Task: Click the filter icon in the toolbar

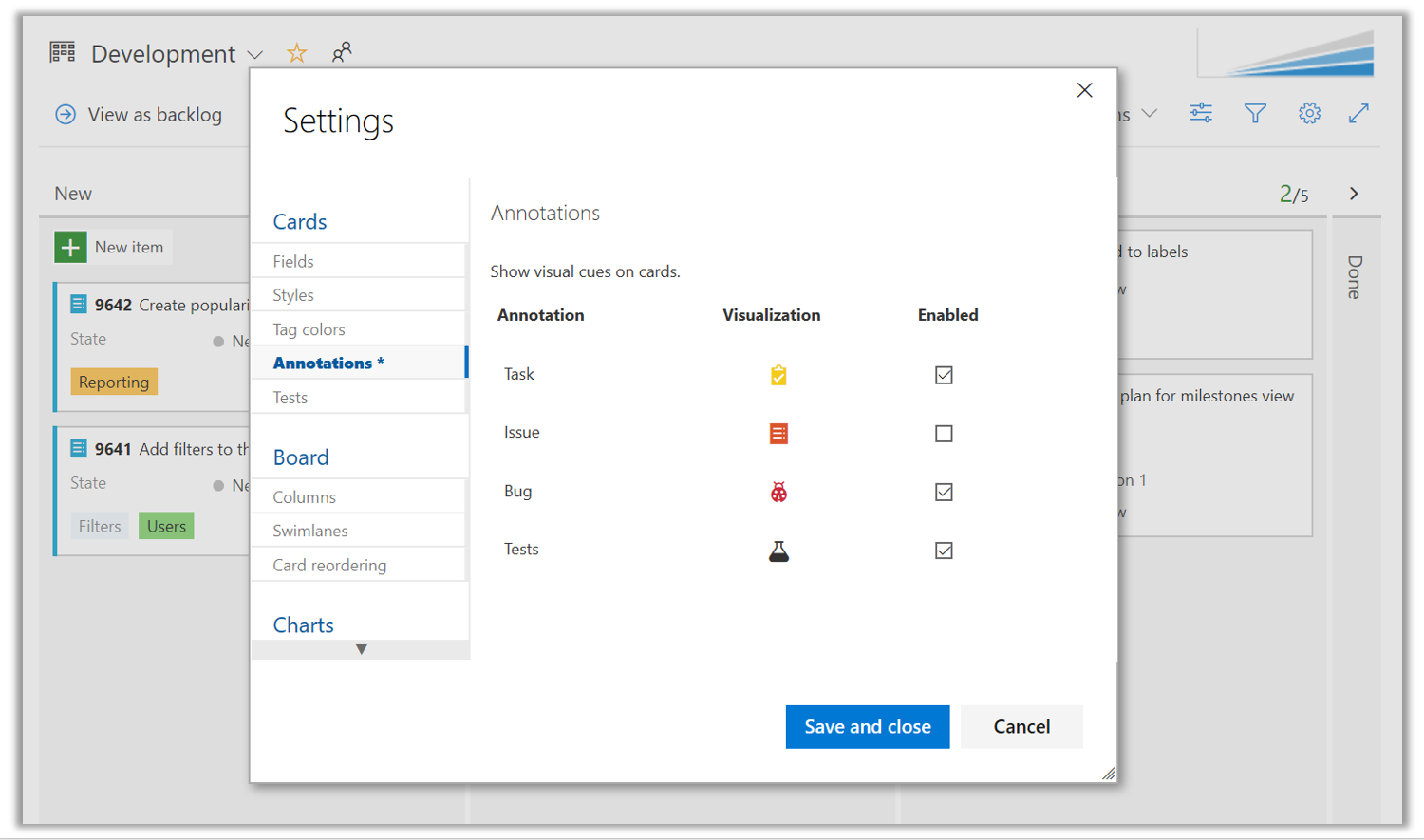Action: pyautogui.click(x=1255, y=113)
